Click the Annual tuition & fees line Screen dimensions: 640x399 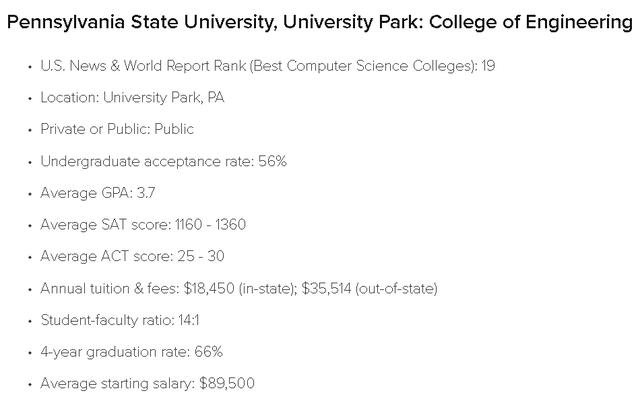click(x=239, y=289)
